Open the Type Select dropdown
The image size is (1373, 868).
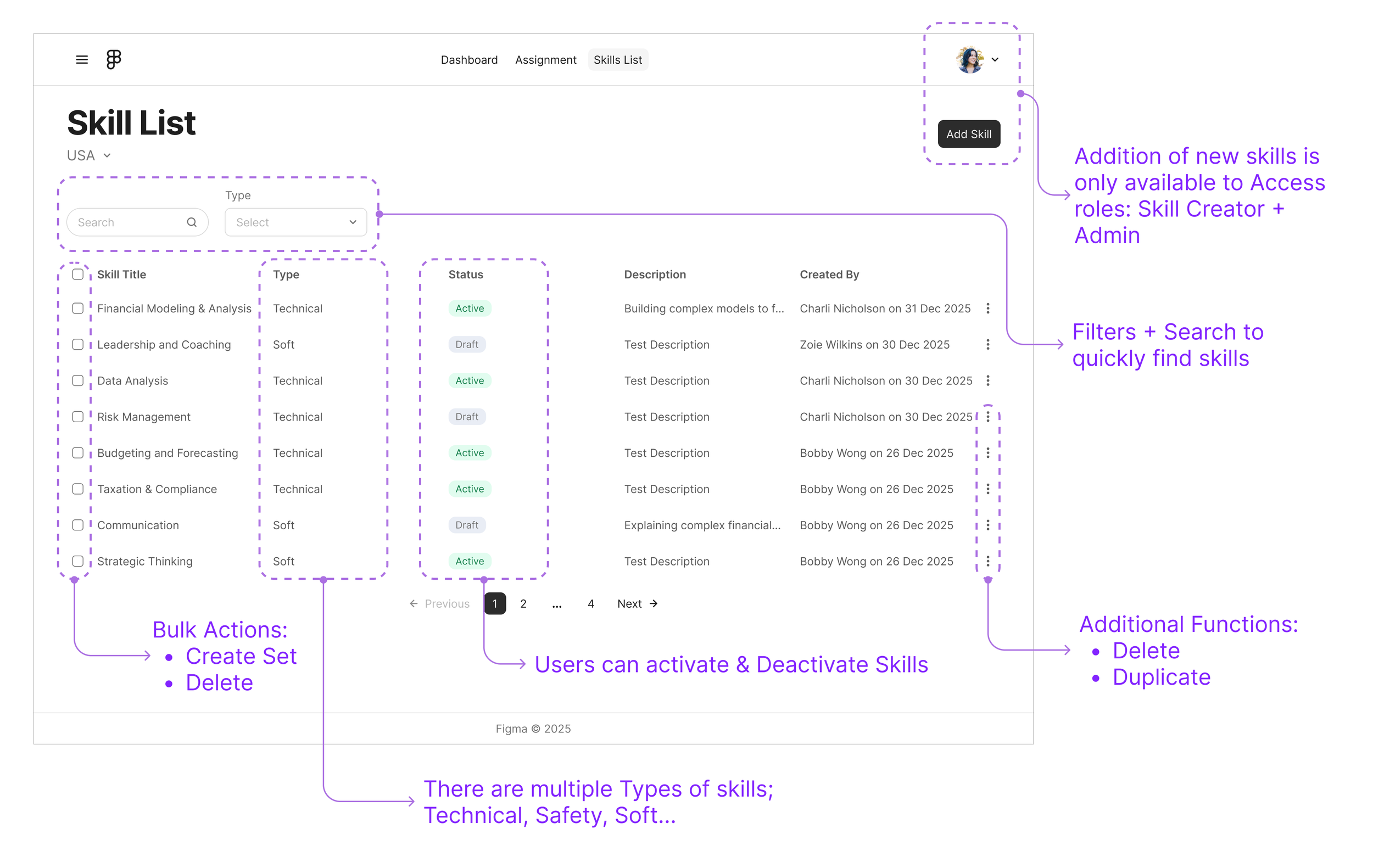(x=295, y=222)
